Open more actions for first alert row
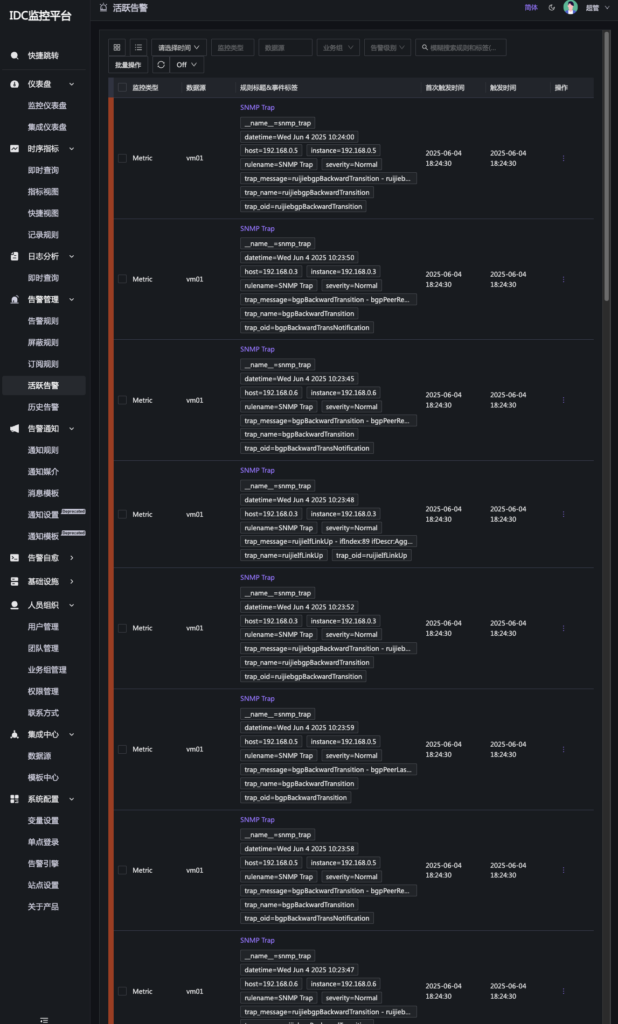The height and width of the screenshot is (1024, 618). [x=563, y=158]
